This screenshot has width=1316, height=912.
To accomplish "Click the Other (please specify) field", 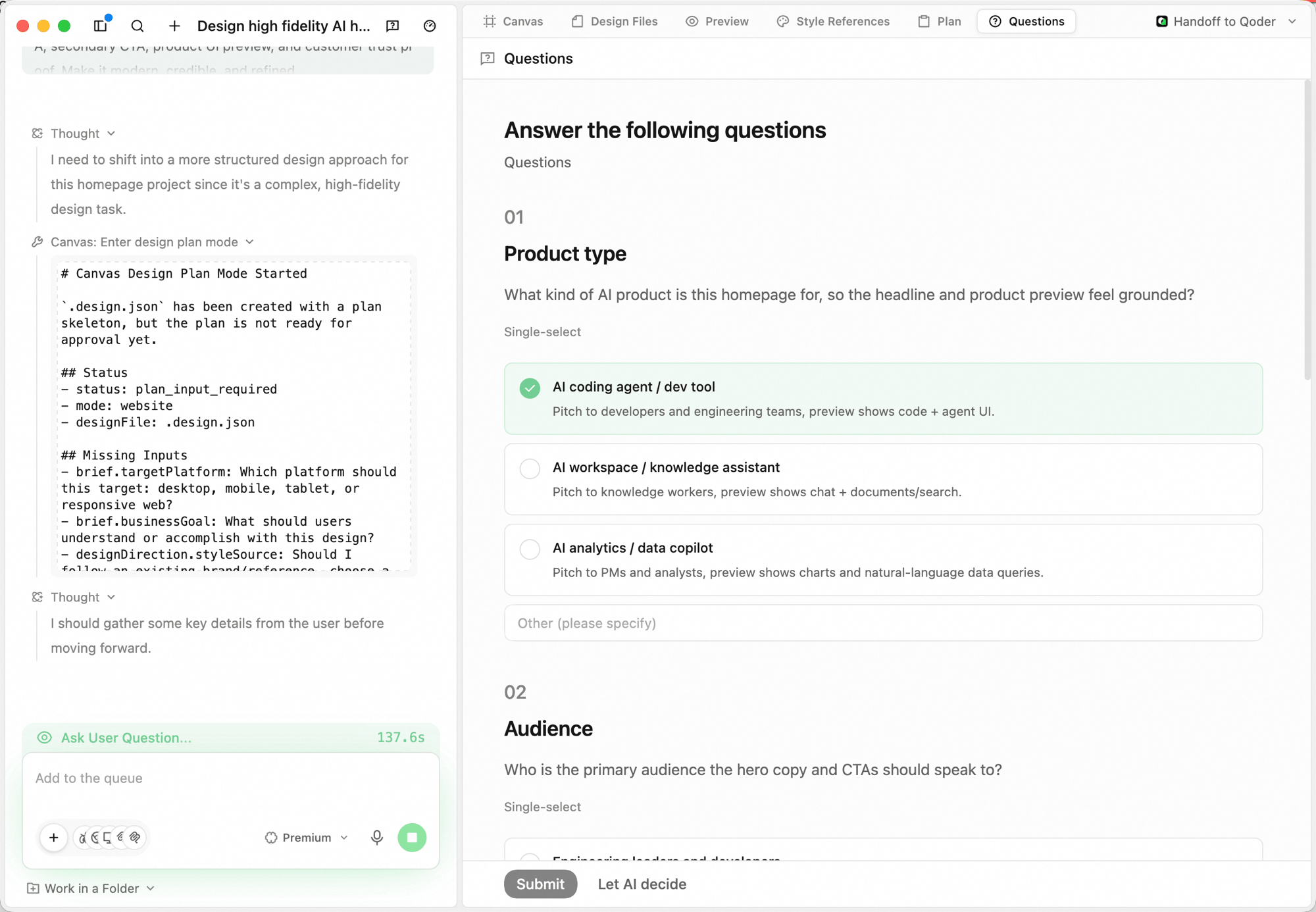I will 883,622.
